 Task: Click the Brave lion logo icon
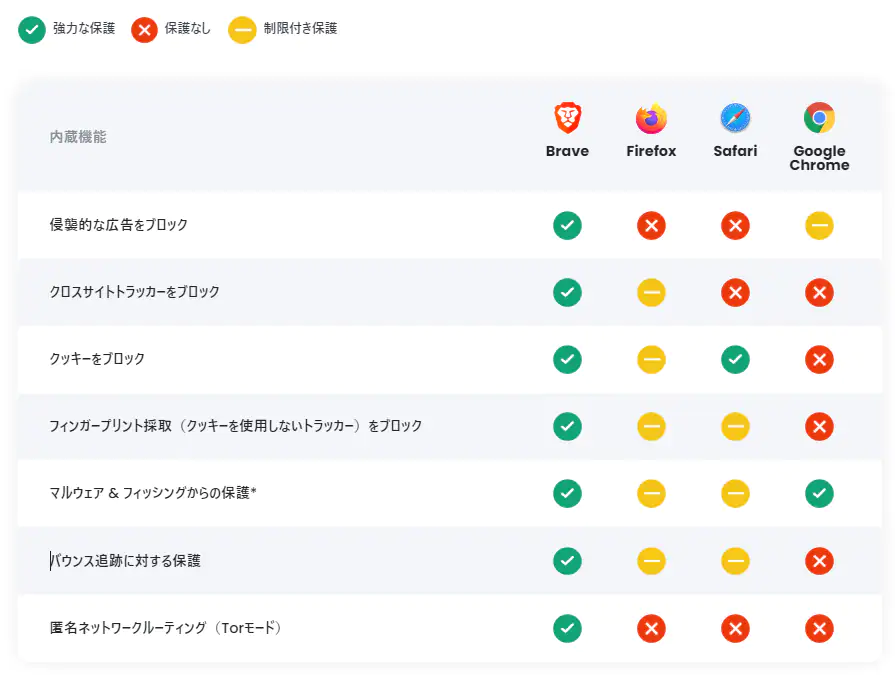point(567,118)
